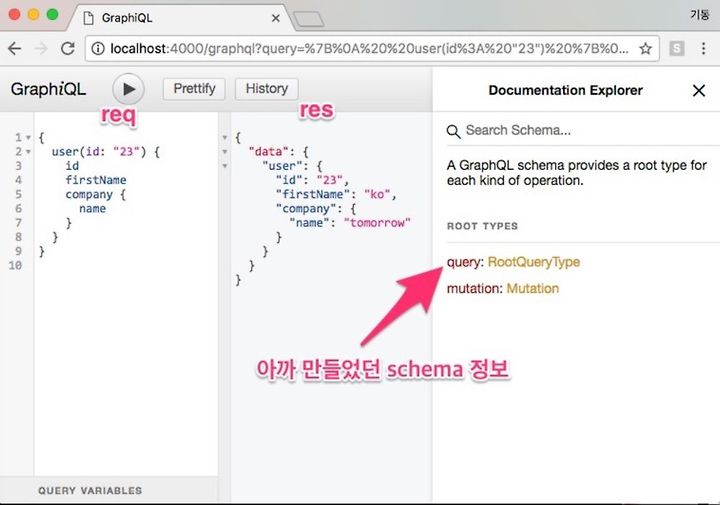Bookmark the page with the star icon
Screen dimensions: 720x505
click(645, 48)
